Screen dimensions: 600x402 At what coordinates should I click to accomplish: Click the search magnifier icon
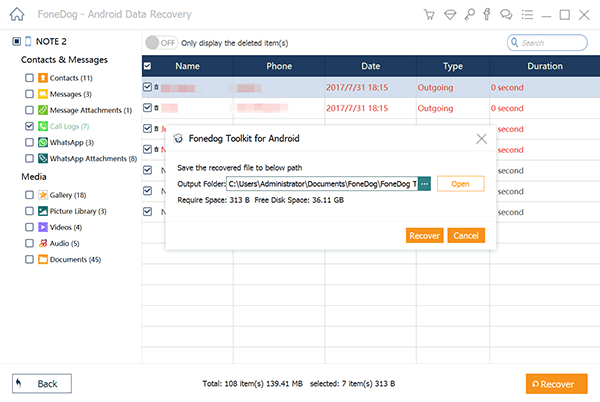tap(515, 42)
